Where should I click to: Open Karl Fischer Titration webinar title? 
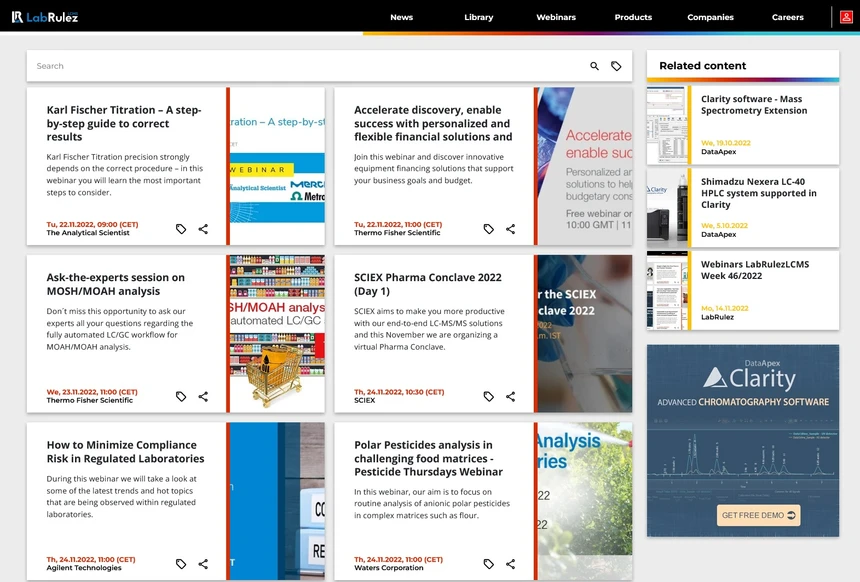point(124,123)
